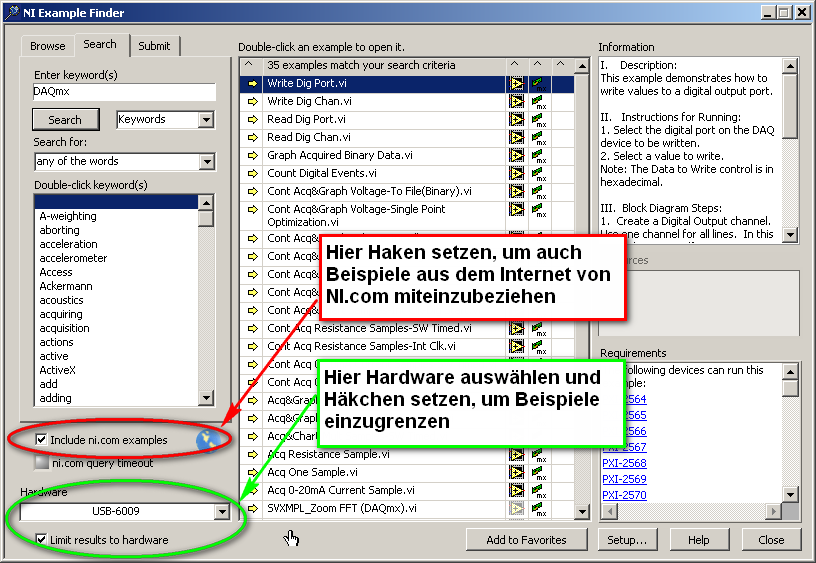Select the keyword 'Ackermann' in the list
This screenshot has height=563, width=816.
(66, 286)
